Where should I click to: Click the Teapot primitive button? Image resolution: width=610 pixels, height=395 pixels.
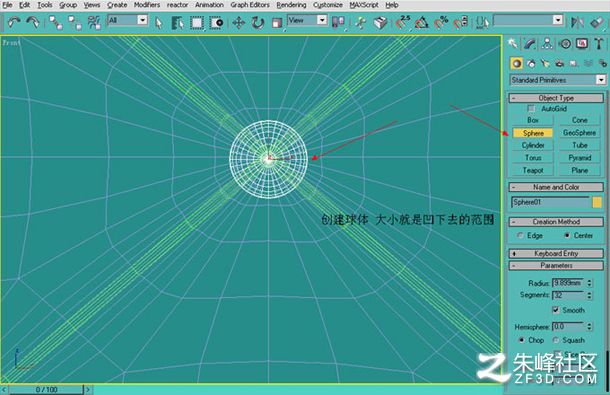click(x=533, y=170)
